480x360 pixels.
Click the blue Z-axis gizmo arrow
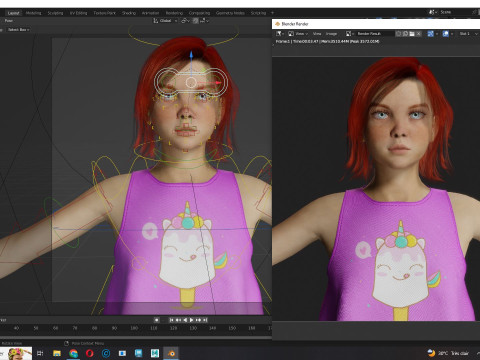(191, 55)
